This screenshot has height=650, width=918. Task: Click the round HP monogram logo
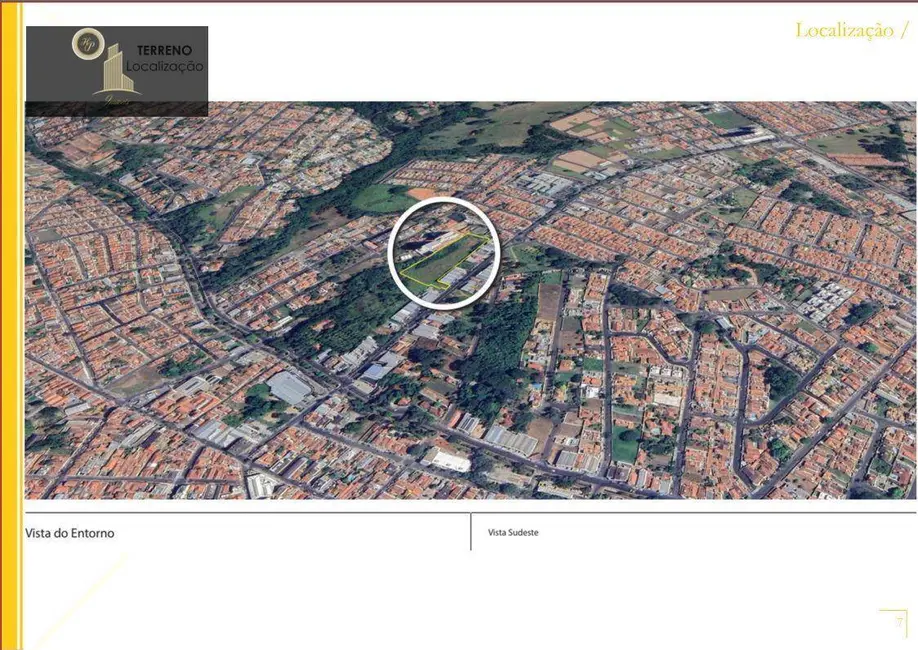pyautogui.click(x=88, y=43)
